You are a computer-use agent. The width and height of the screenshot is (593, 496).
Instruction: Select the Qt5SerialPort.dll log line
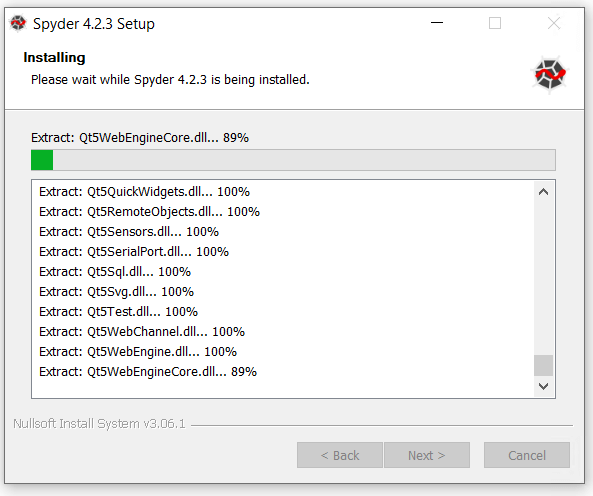(x=134, y=252)
